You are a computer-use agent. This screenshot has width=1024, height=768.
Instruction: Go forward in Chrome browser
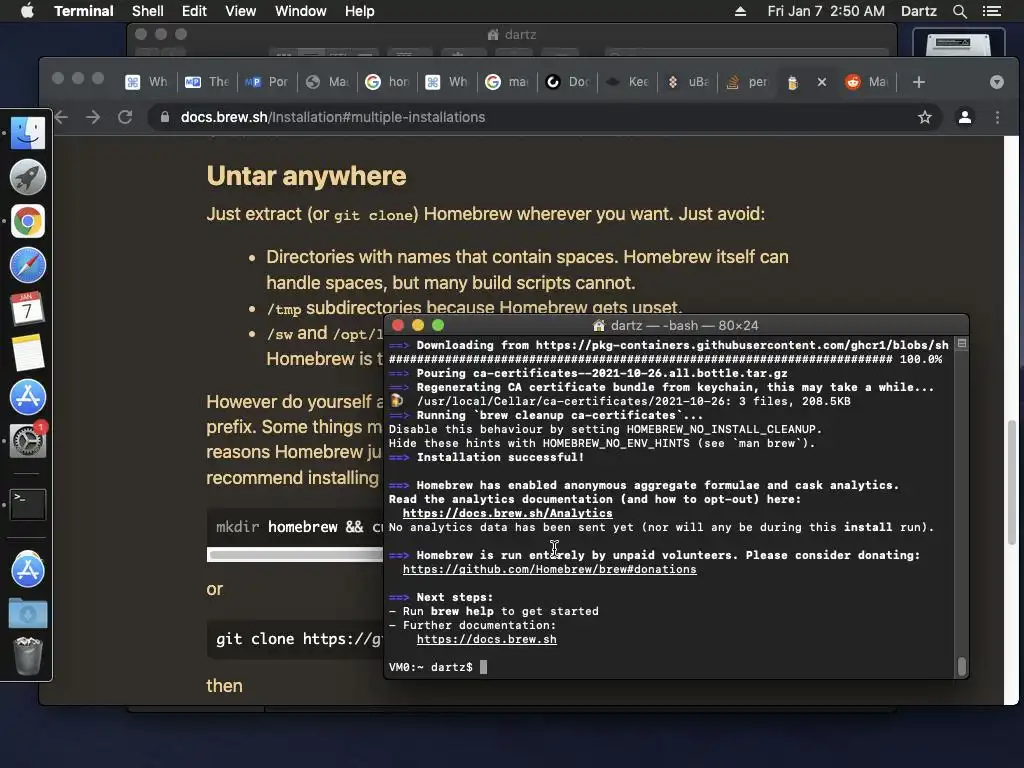93,117
